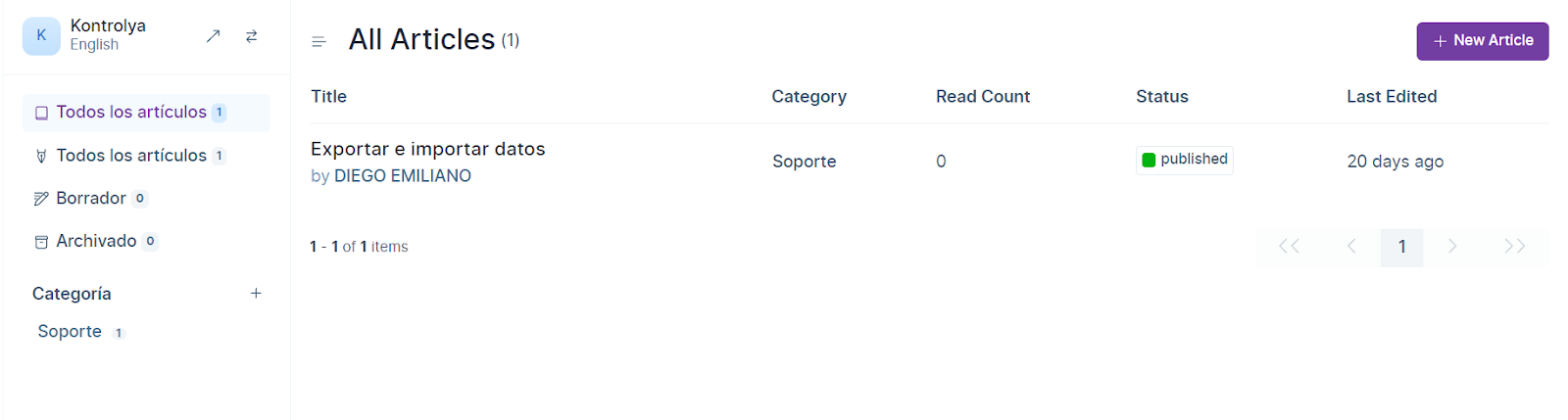Go to the next page arrow
This screenshot has height=420, width=1568.
(x=1452, y=247)
